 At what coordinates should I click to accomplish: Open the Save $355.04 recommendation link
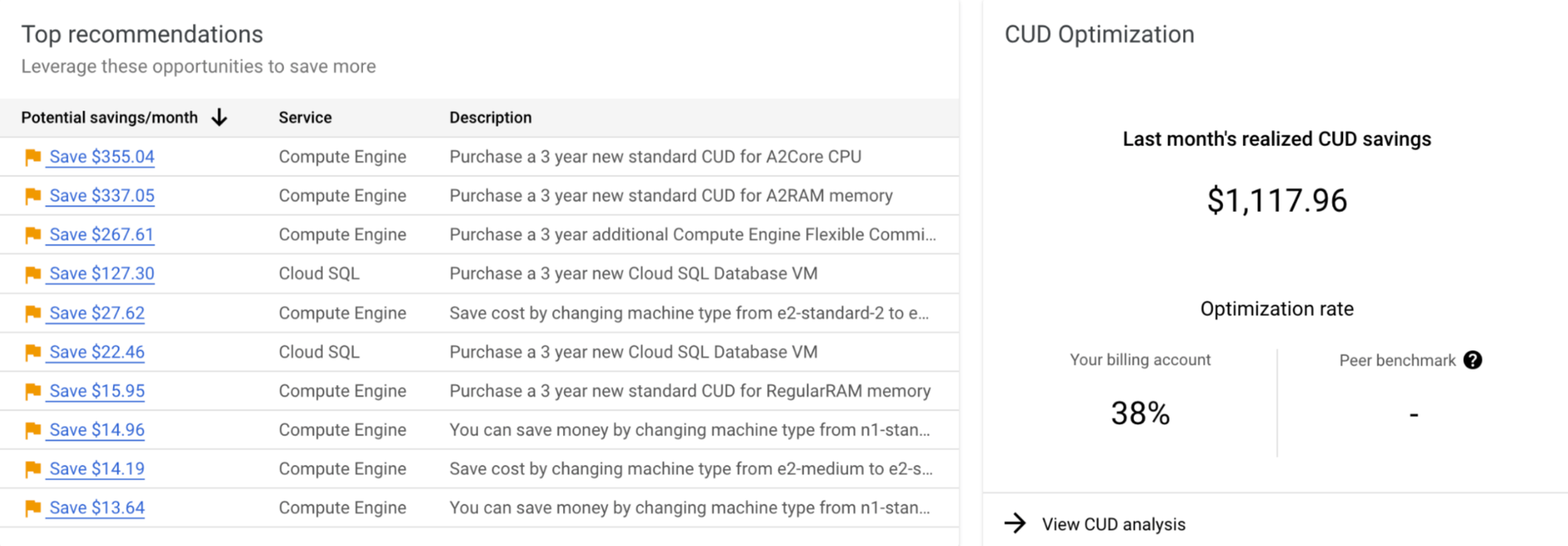coord(102,157)
